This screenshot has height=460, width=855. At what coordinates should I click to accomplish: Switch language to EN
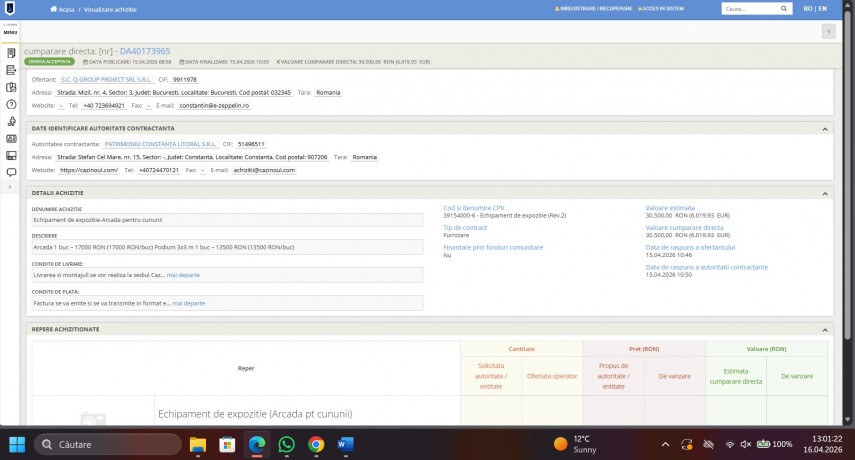(x=822, y=8)
